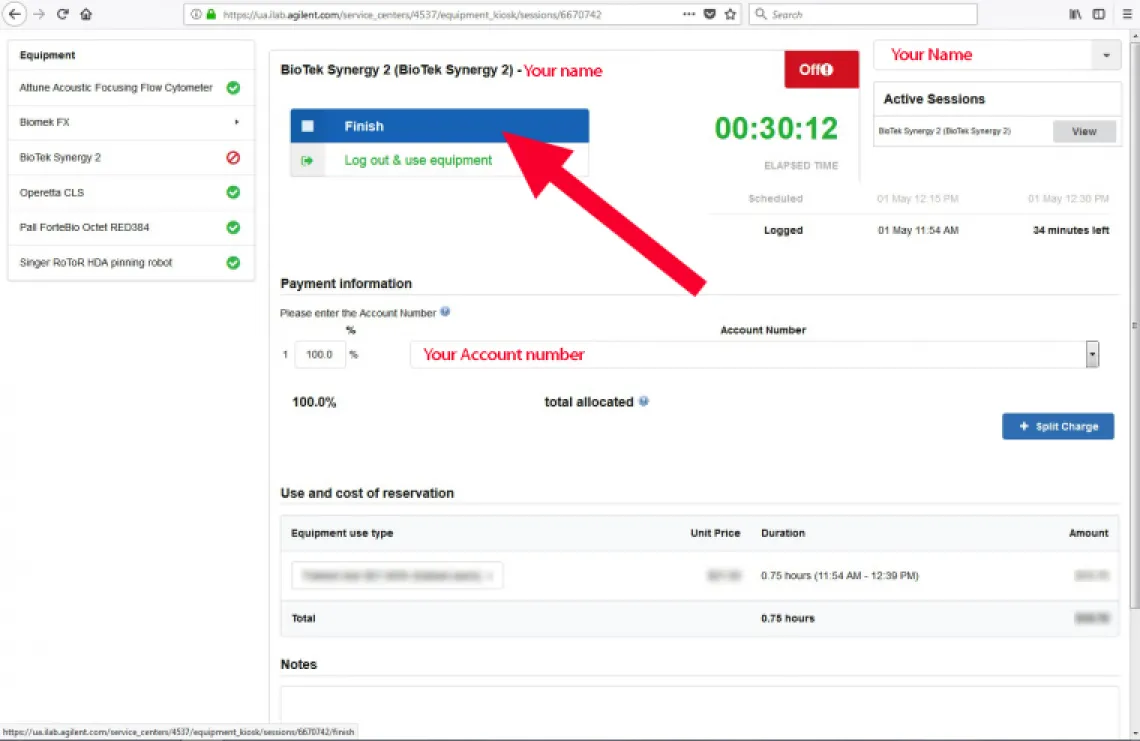Open the Your Name user dropdown
Image resolution: width=1140 pixels, height=741 pixels.
point(1105,56)
